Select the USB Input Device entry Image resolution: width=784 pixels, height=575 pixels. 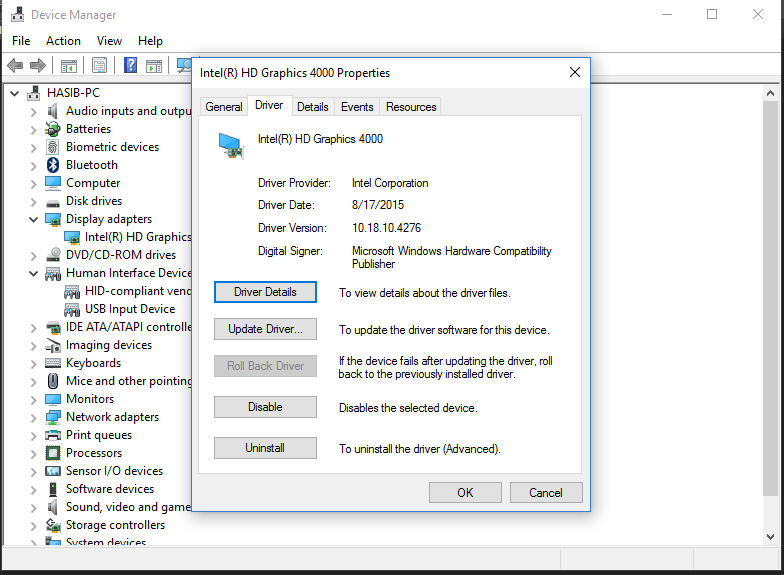[130, 309]
